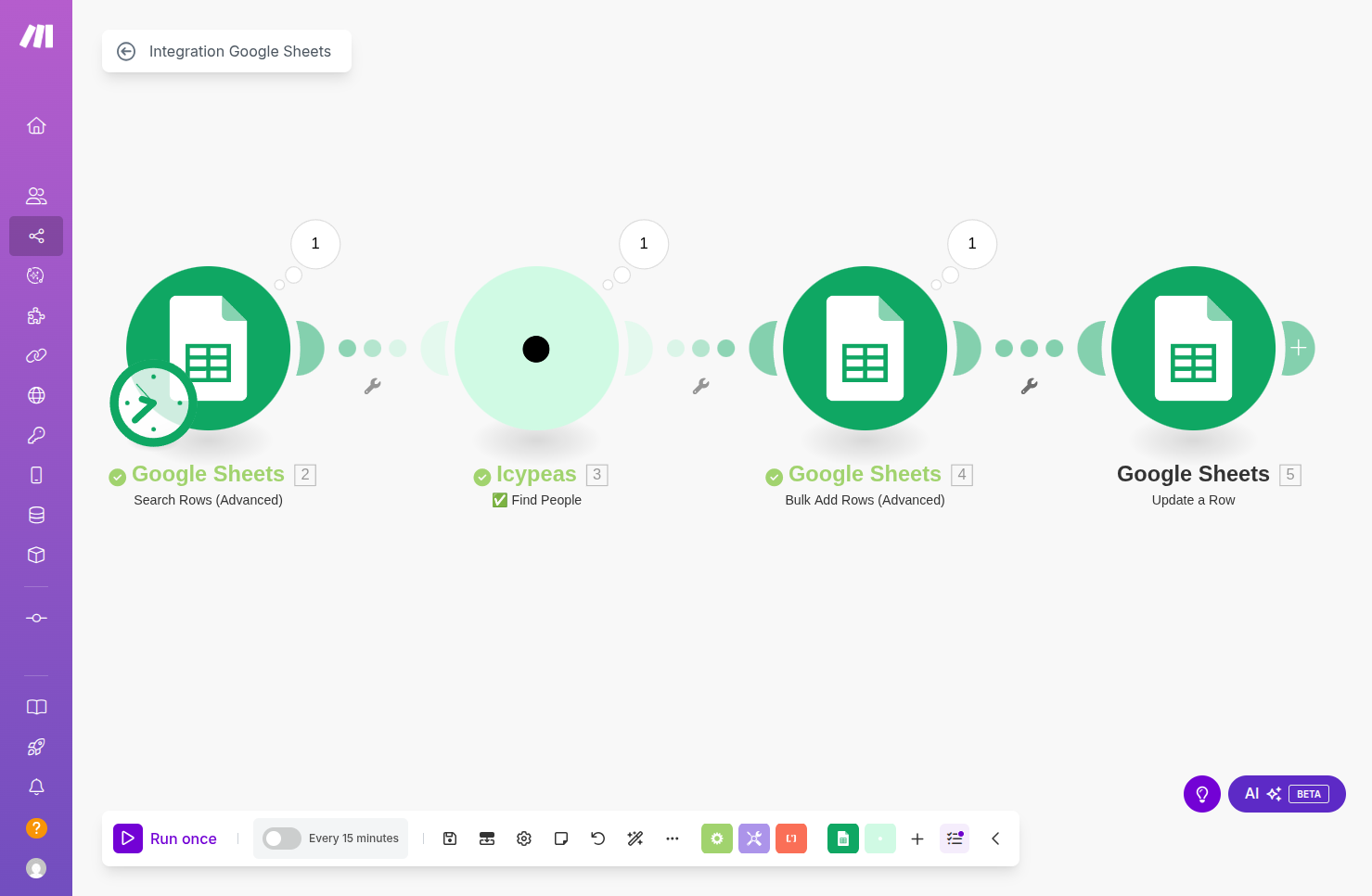Open Team section in the sidebar

pyautogui.click(x=36, y=196)
